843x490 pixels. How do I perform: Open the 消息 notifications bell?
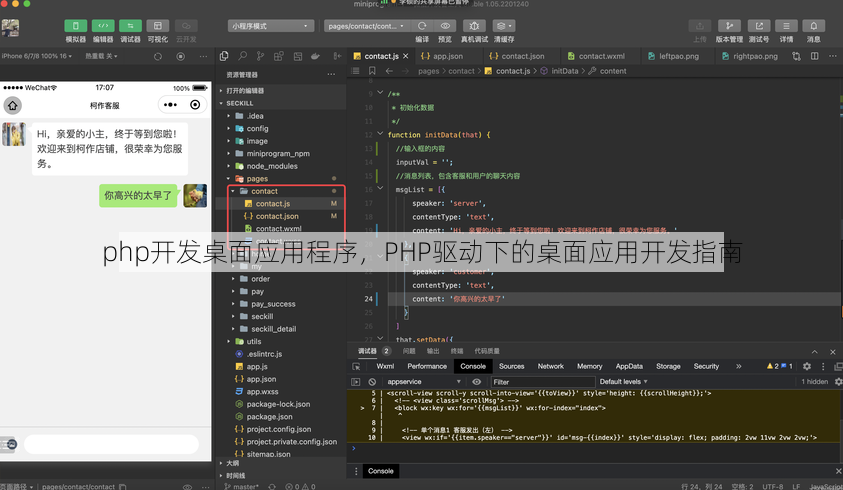(x=813, y=26)
